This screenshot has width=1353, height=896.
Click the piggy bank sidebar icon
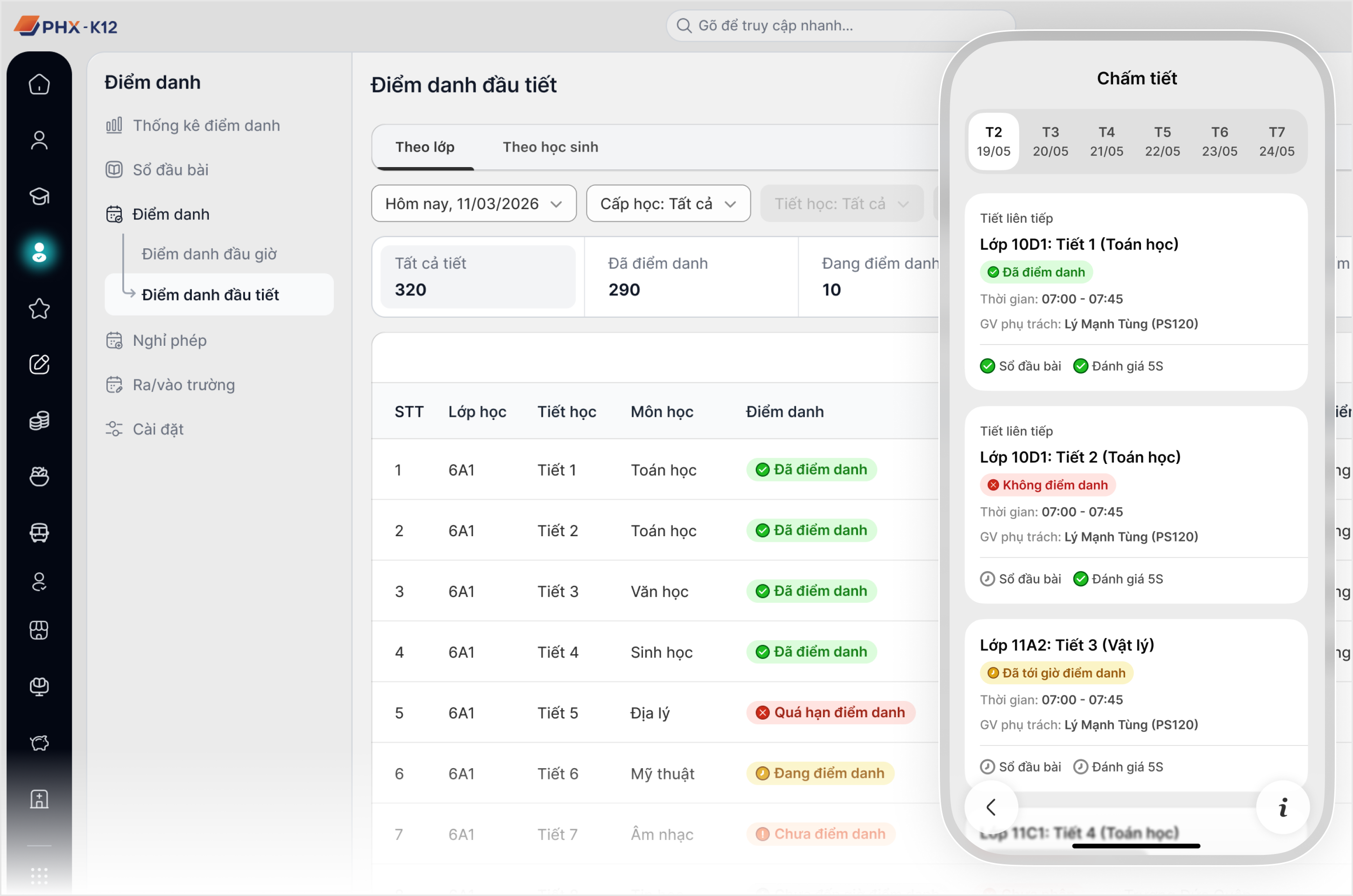pos(39,742)
